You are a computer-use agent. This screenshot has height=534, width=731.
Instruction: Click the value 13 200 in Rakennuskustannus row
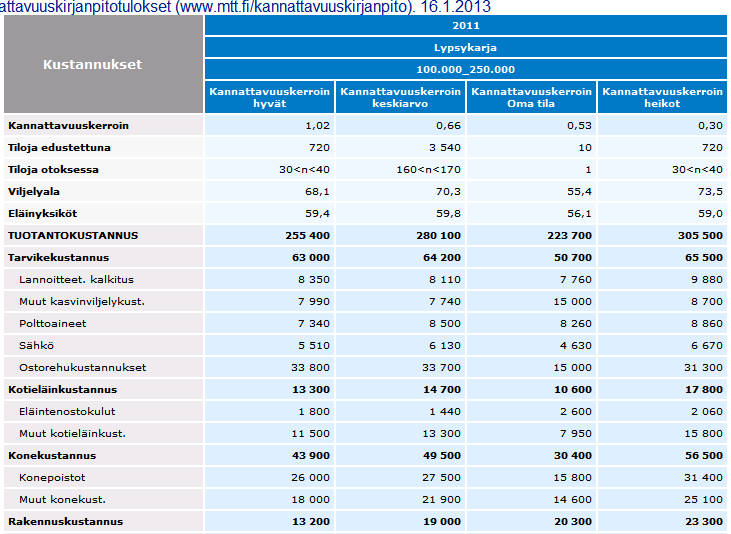311,521
